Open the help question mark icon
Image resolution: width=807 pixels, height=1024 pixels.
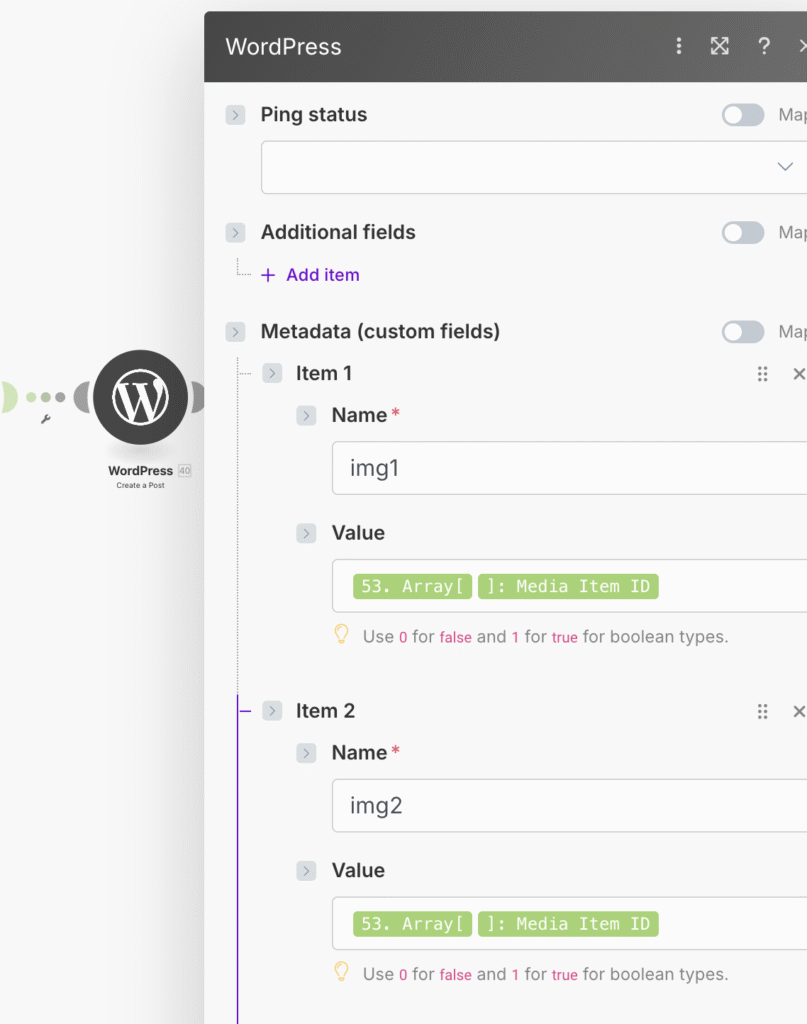(764, 46)
